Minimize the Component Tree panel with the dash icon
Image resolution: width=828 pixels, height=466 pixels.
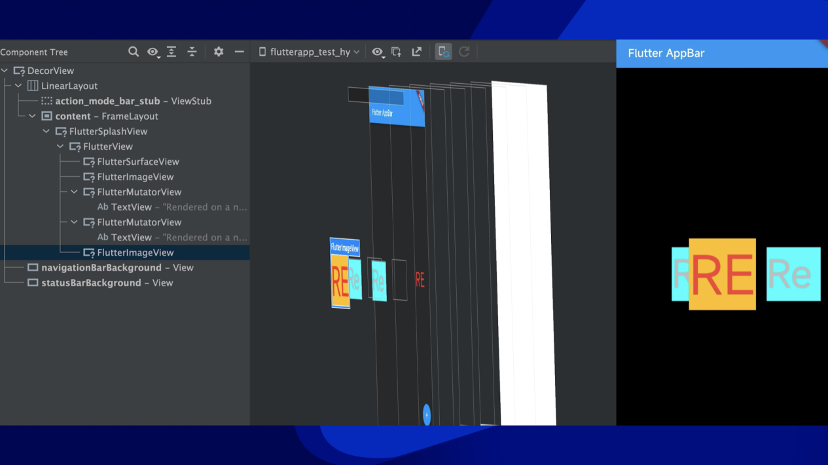point(239,52)
